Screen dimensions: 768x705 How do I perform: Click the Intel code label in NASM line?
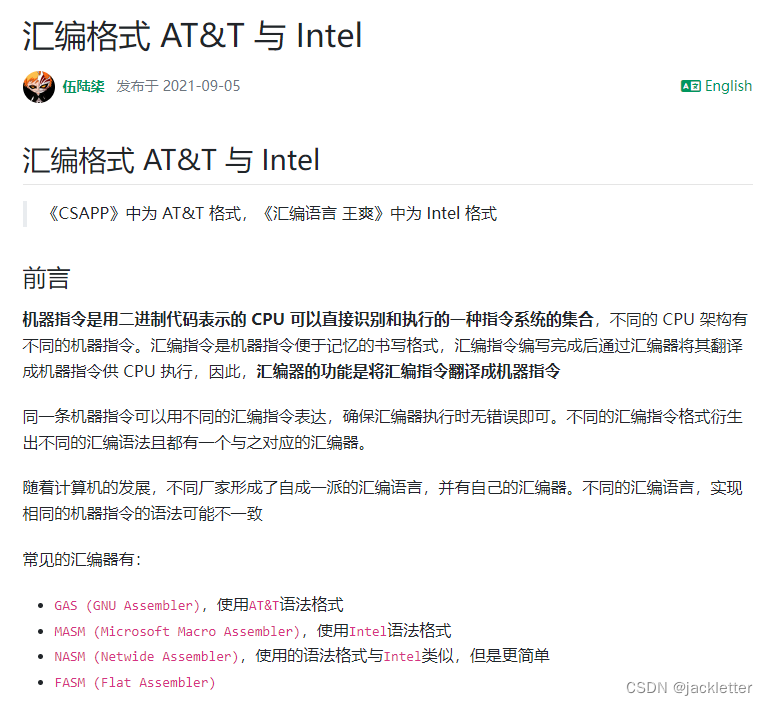(x=402, y=657)
